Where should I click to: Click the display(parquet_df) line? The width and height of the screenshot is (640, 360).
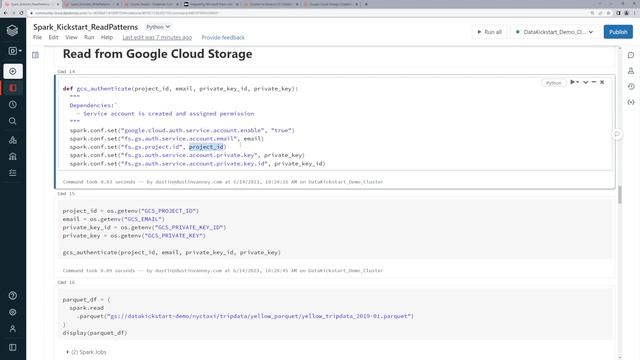[x=95, y=333]
